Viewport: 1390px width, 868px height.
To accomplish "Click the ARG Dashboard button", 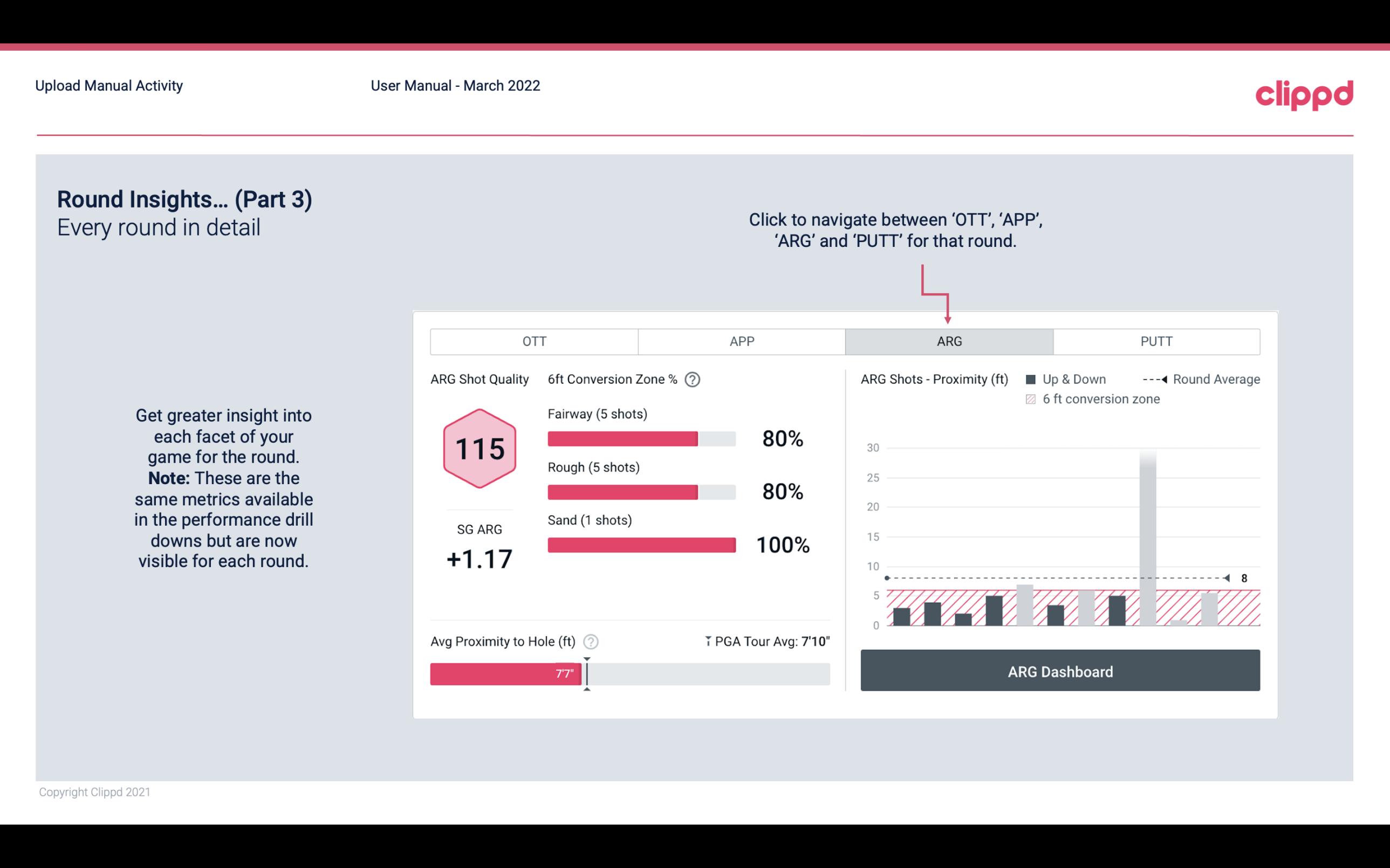I will (x=1060, y=670).
